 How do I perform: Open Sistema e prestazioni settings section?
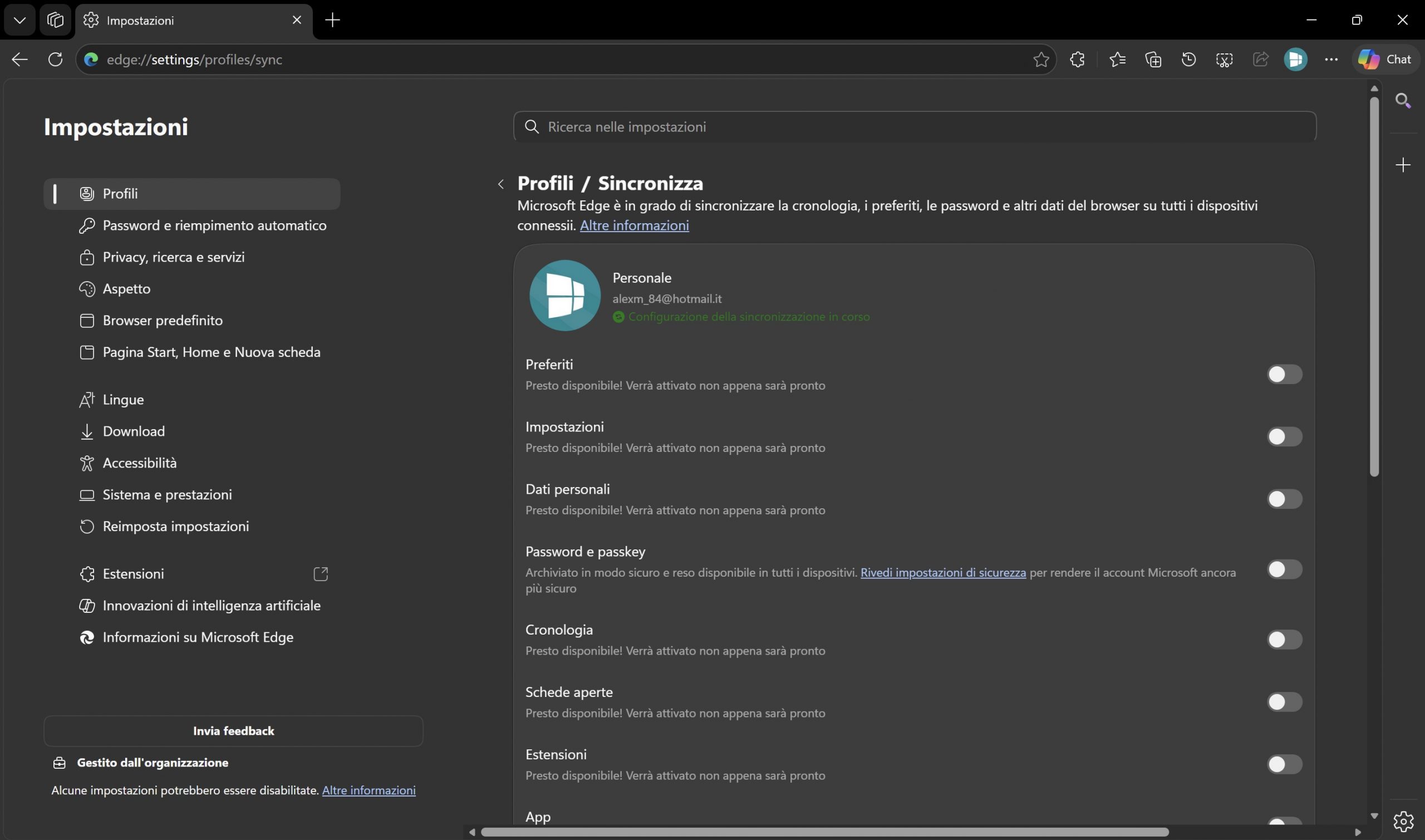pos(167,495)
